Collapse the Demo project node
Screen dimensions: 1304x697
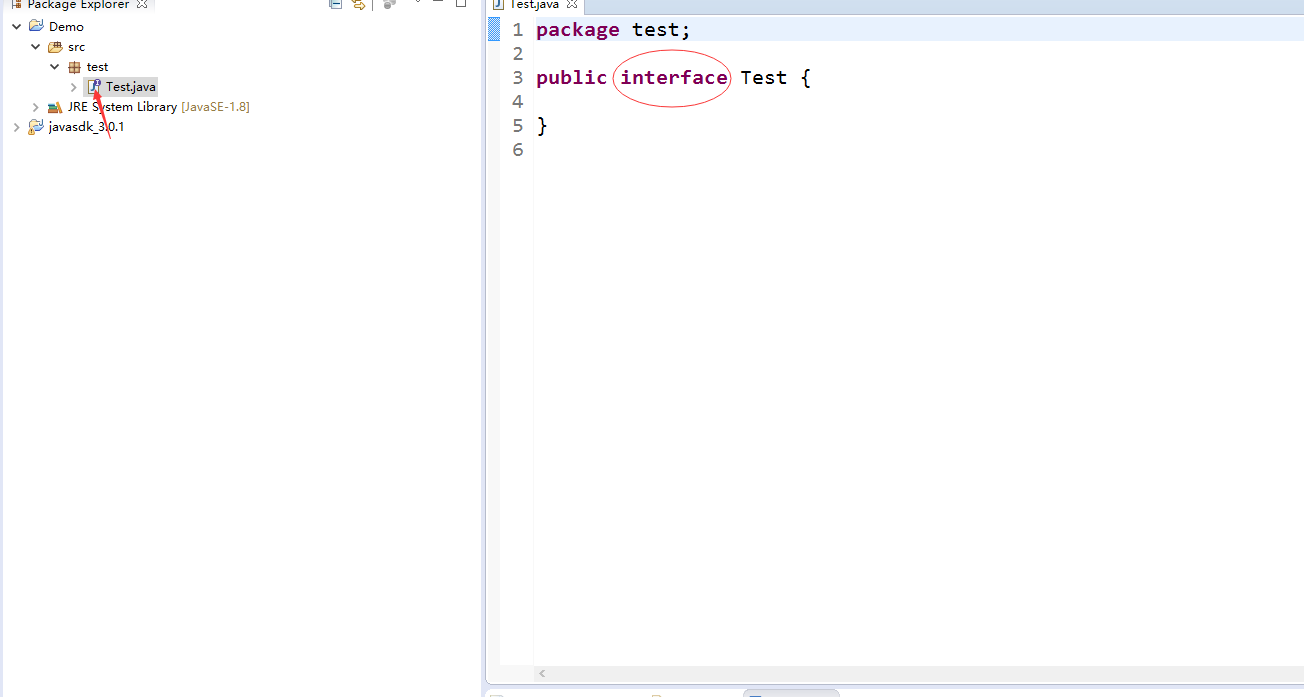point(17,26)
